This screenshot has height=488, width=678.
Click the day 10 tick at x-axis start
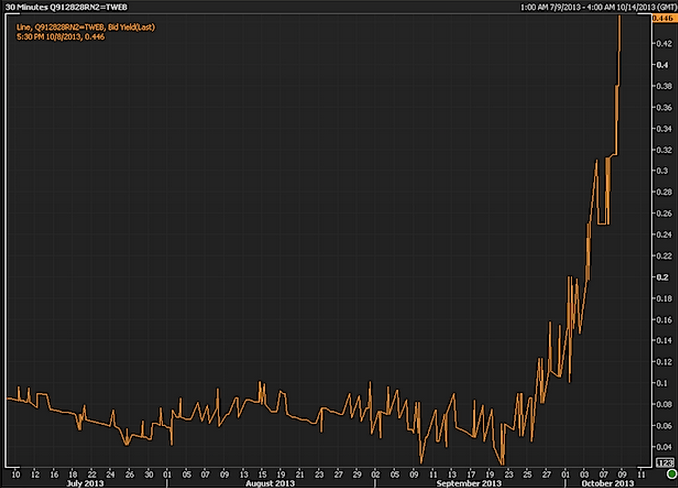pos(16,471)
